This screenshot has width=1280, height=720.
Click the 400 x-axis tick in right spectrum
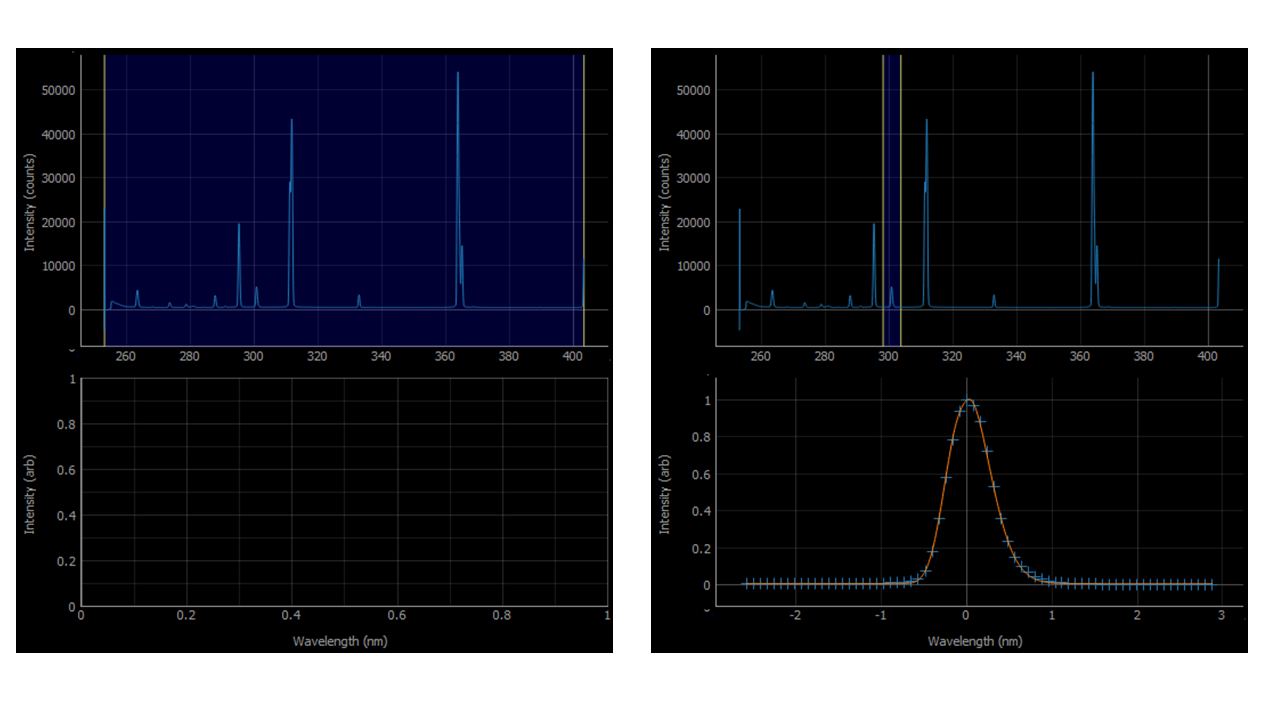coord(1208,356)
